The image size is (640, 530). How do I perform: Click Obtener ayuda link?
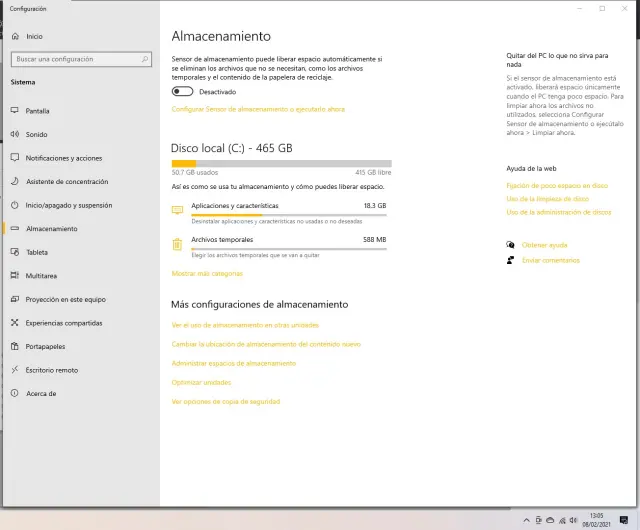click(x=544, y=245)
